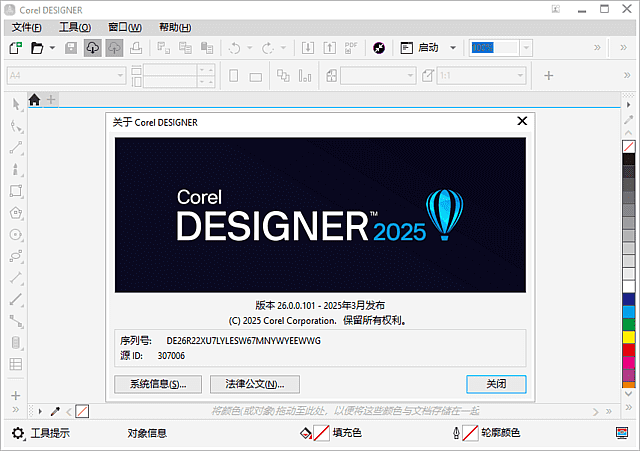
Task: Click the New document icon
Action: click(16, 48)
